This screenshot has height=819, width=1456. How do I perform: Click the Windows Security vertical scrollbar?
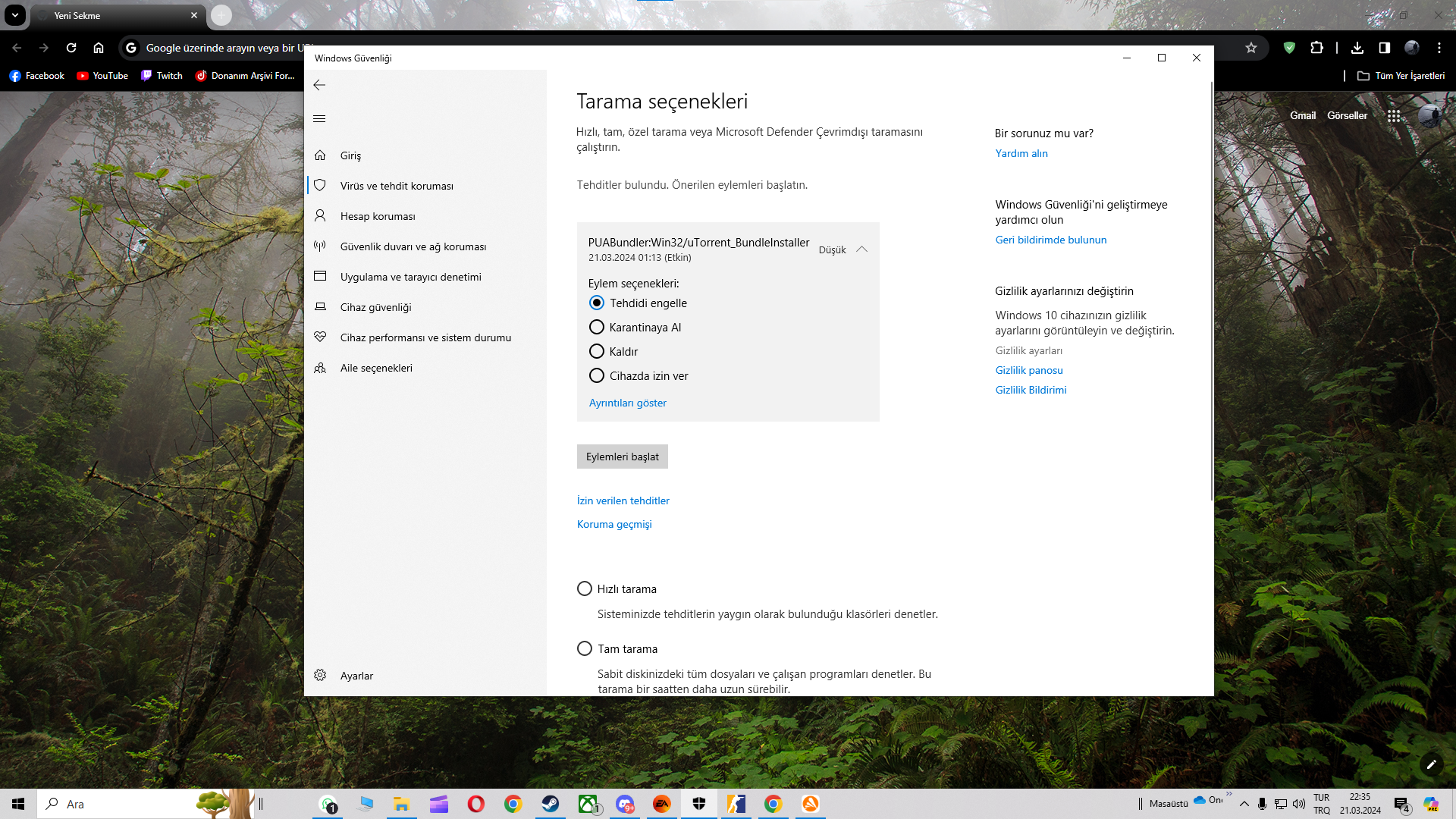(x=1211, y=292)
